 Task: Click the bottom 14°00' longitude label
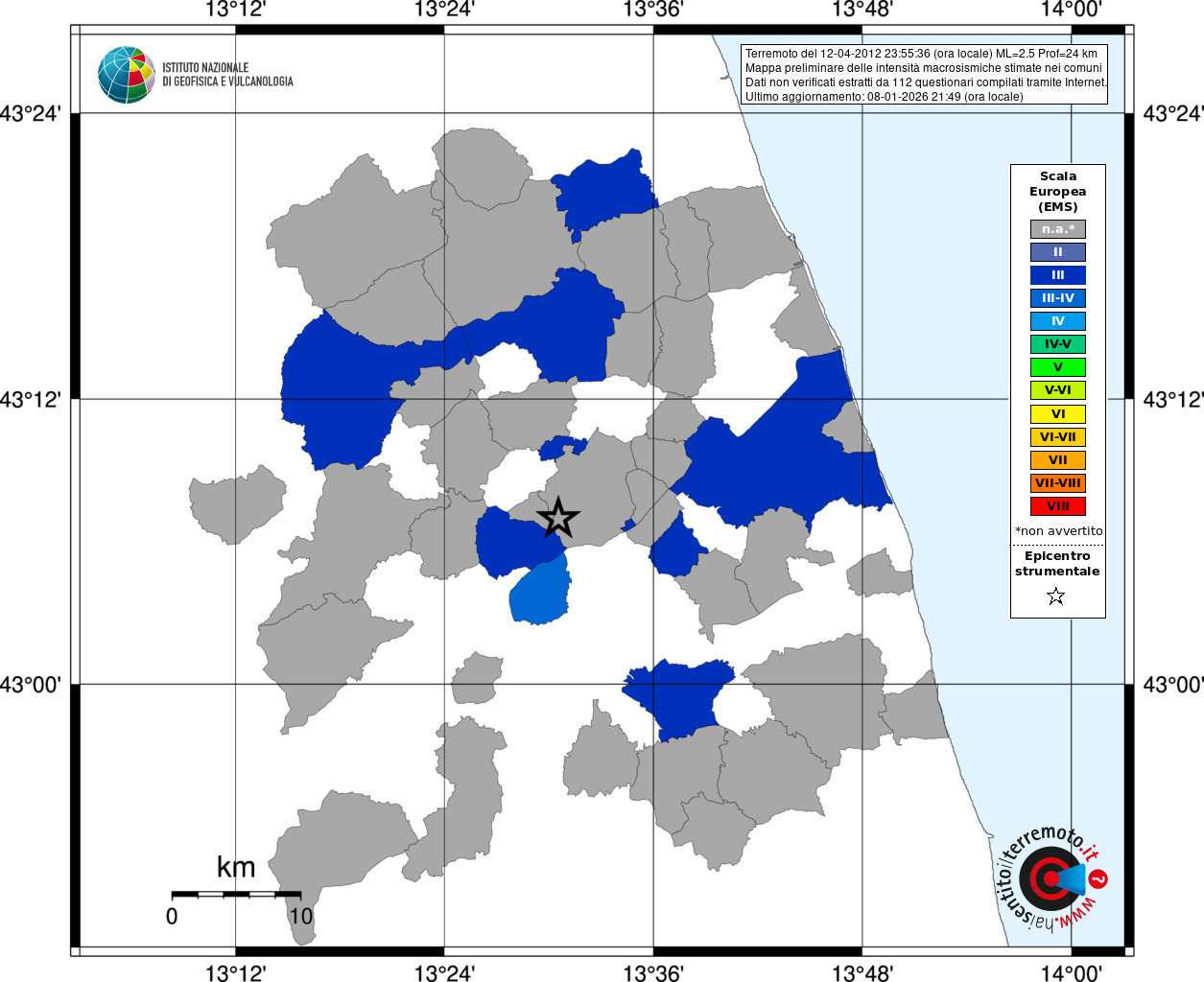point(1071,972)
